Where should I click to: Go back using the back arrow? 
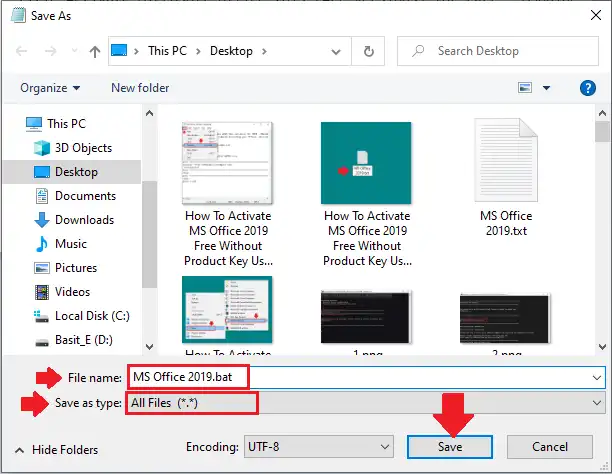pyautogui.click(x=21, y=51)
